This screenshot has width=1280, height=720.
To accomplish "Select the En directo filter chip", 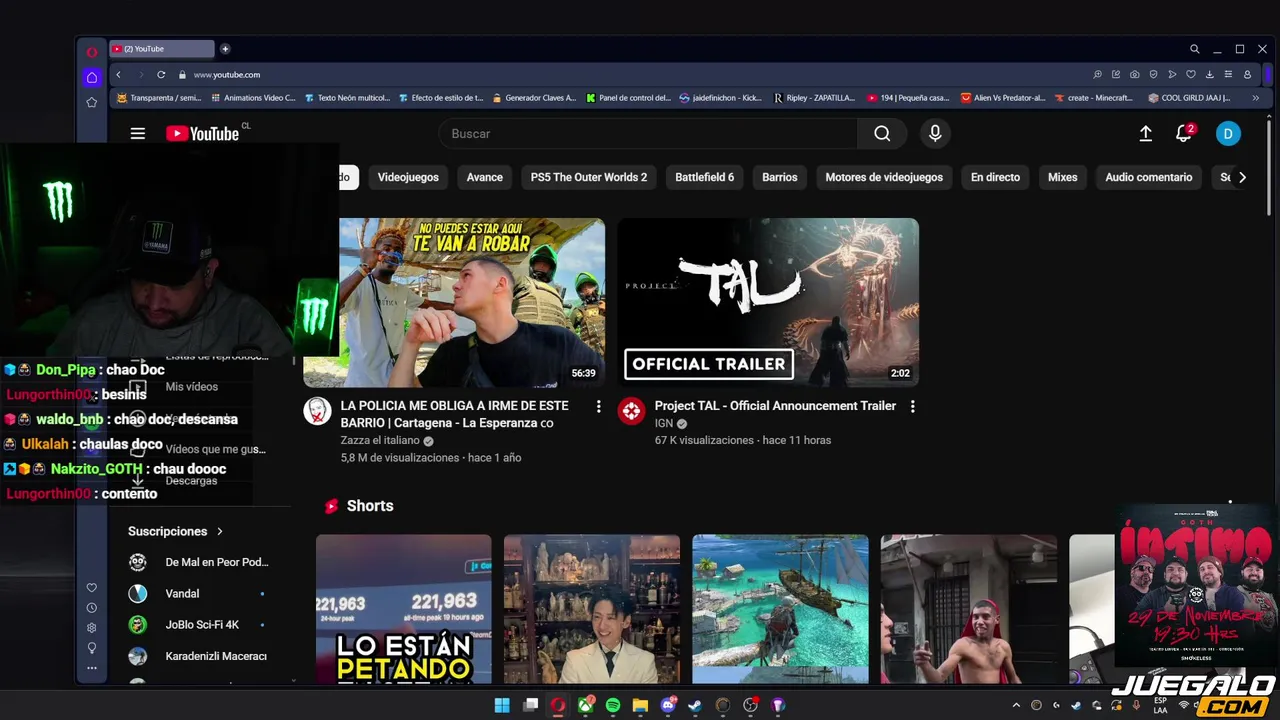I will (995, 177).
